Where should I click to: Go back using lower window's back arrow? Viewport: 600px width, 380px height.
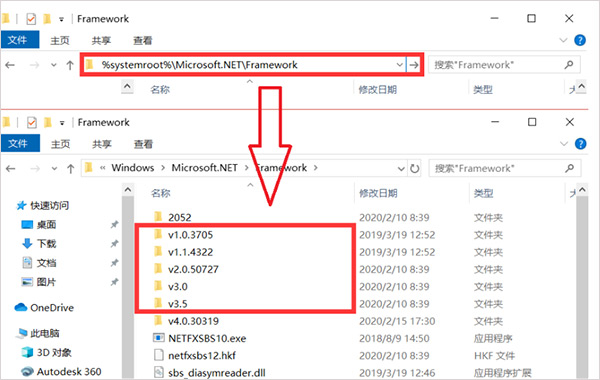(x=11, y=168)
